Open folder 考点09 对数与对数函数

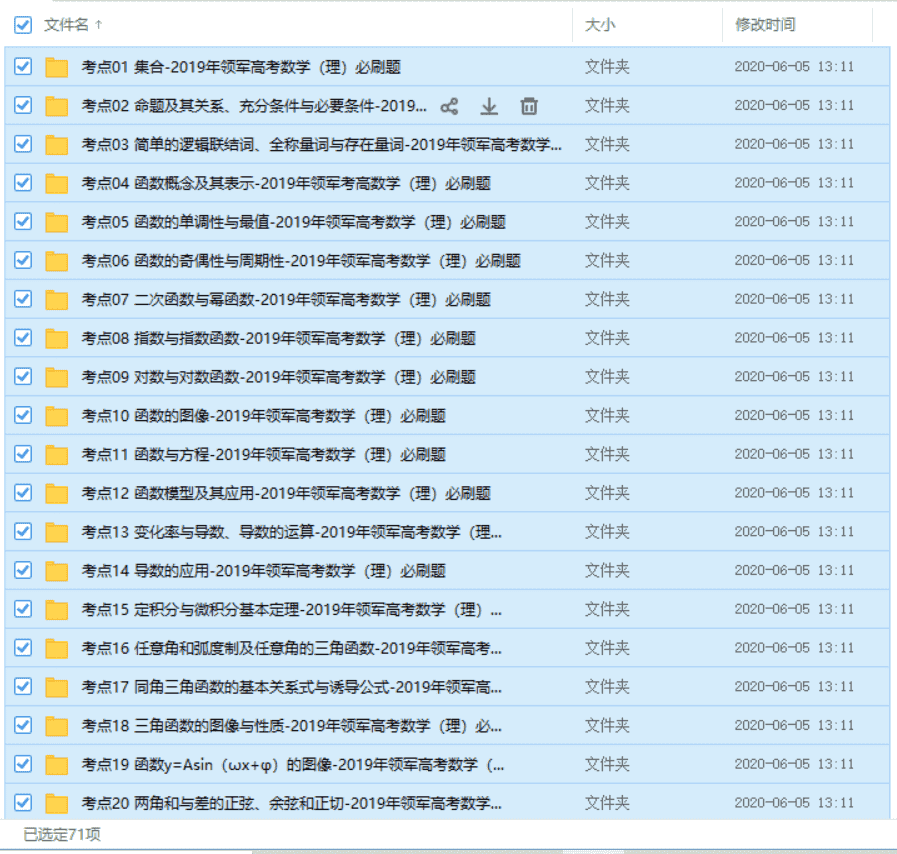[278, 377]
